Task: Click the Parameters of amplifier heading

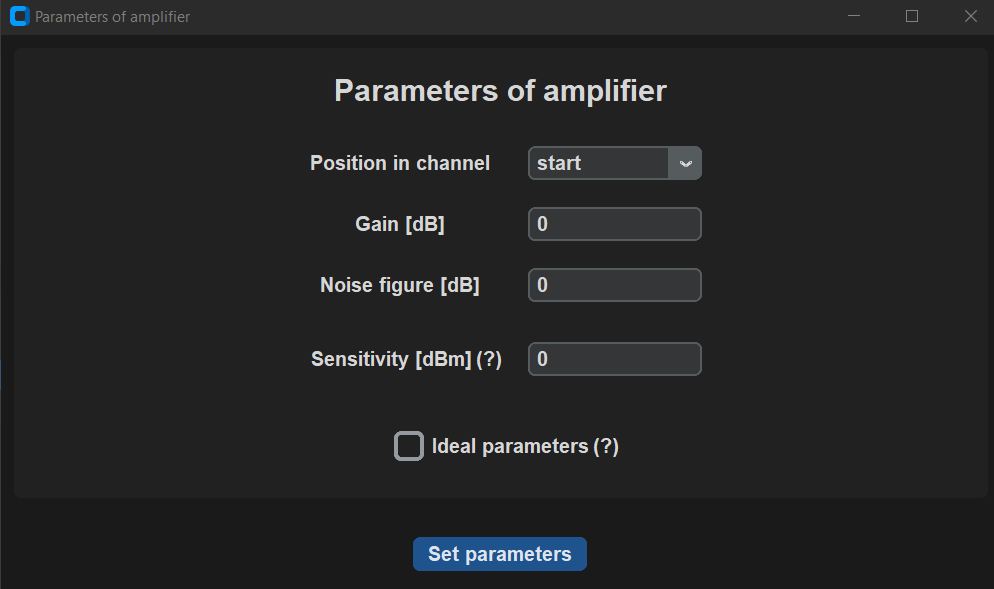Action: point(499,91)
